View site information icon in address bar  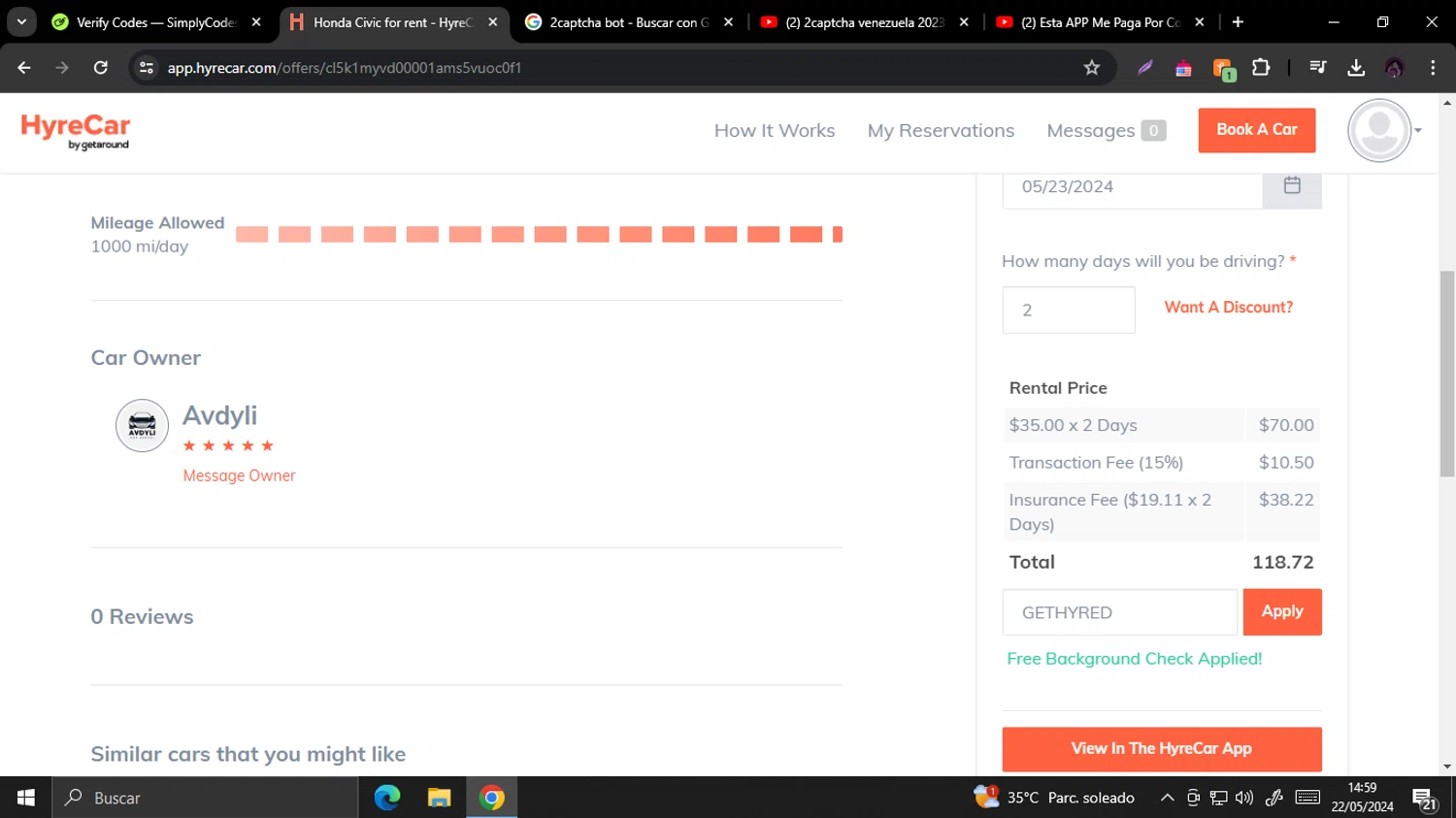(147, 67)
